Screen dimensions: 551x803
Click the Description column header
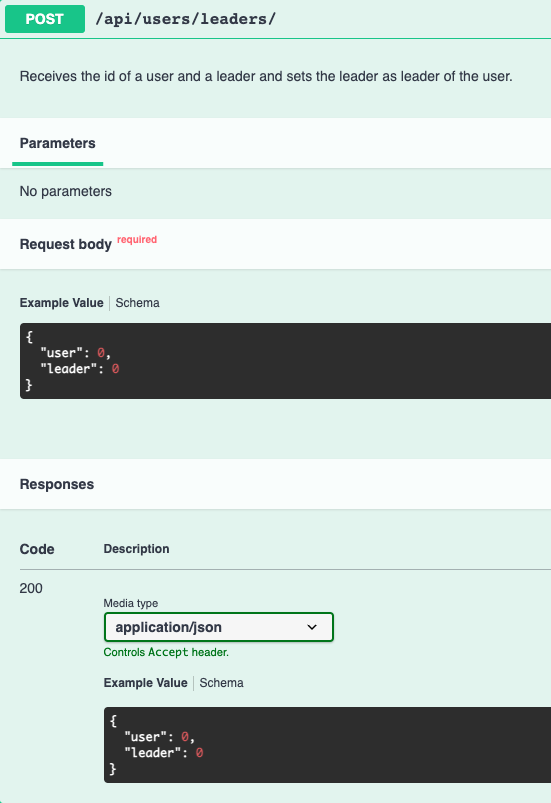coord(136,549)
